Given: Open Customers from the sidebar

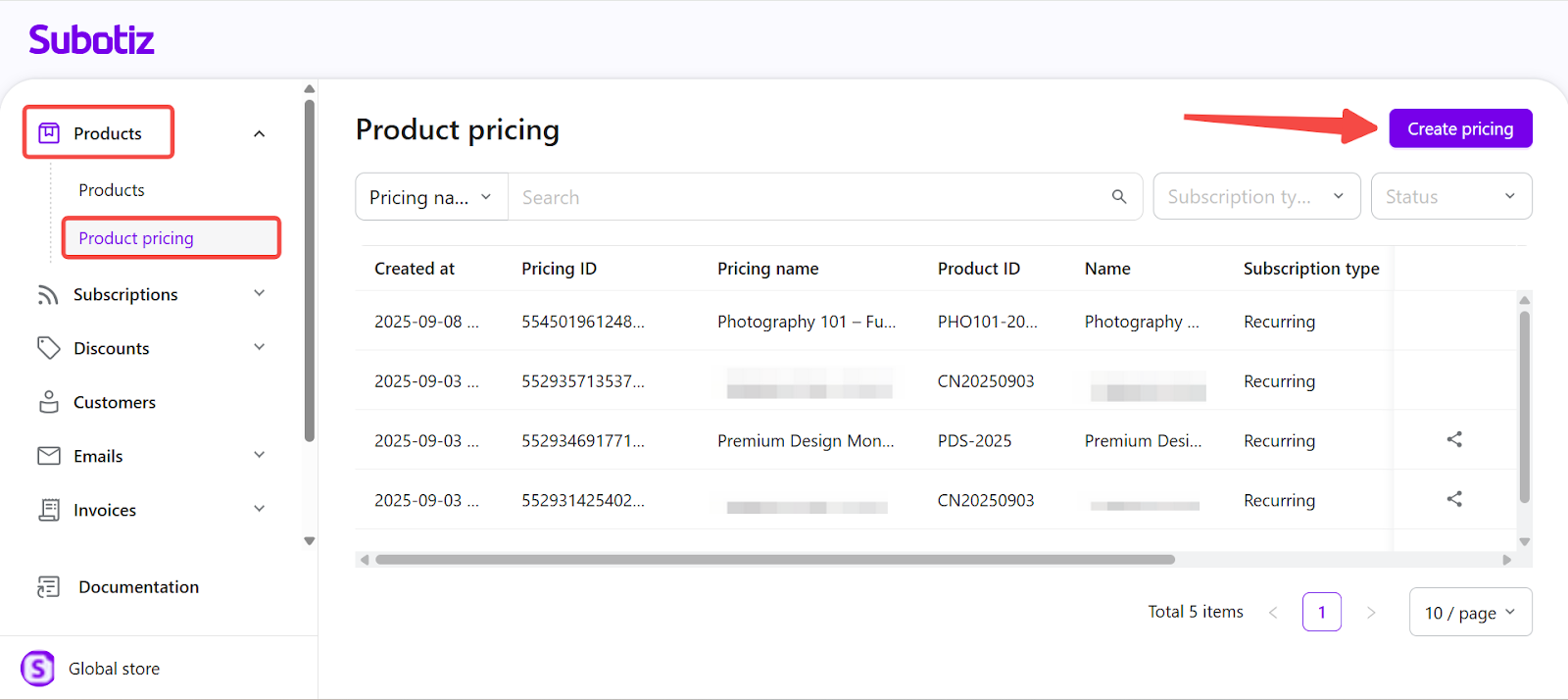Looking at the screenshot, I should tap(114, 402).
